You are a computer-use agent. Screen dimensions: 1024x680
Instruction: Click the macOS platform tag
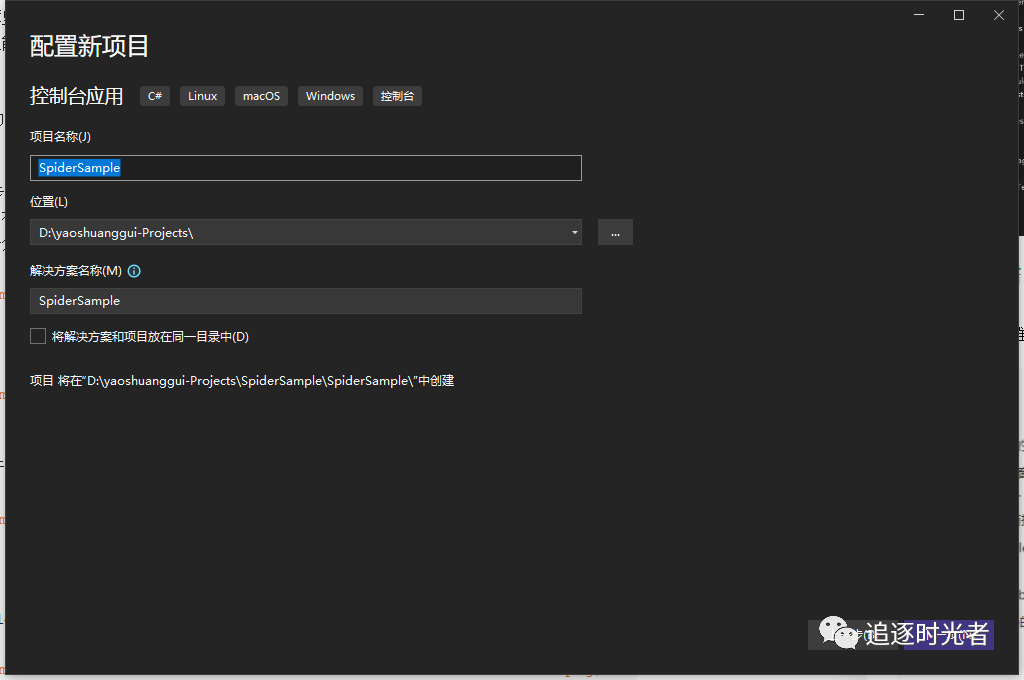(x=261, y=95)
